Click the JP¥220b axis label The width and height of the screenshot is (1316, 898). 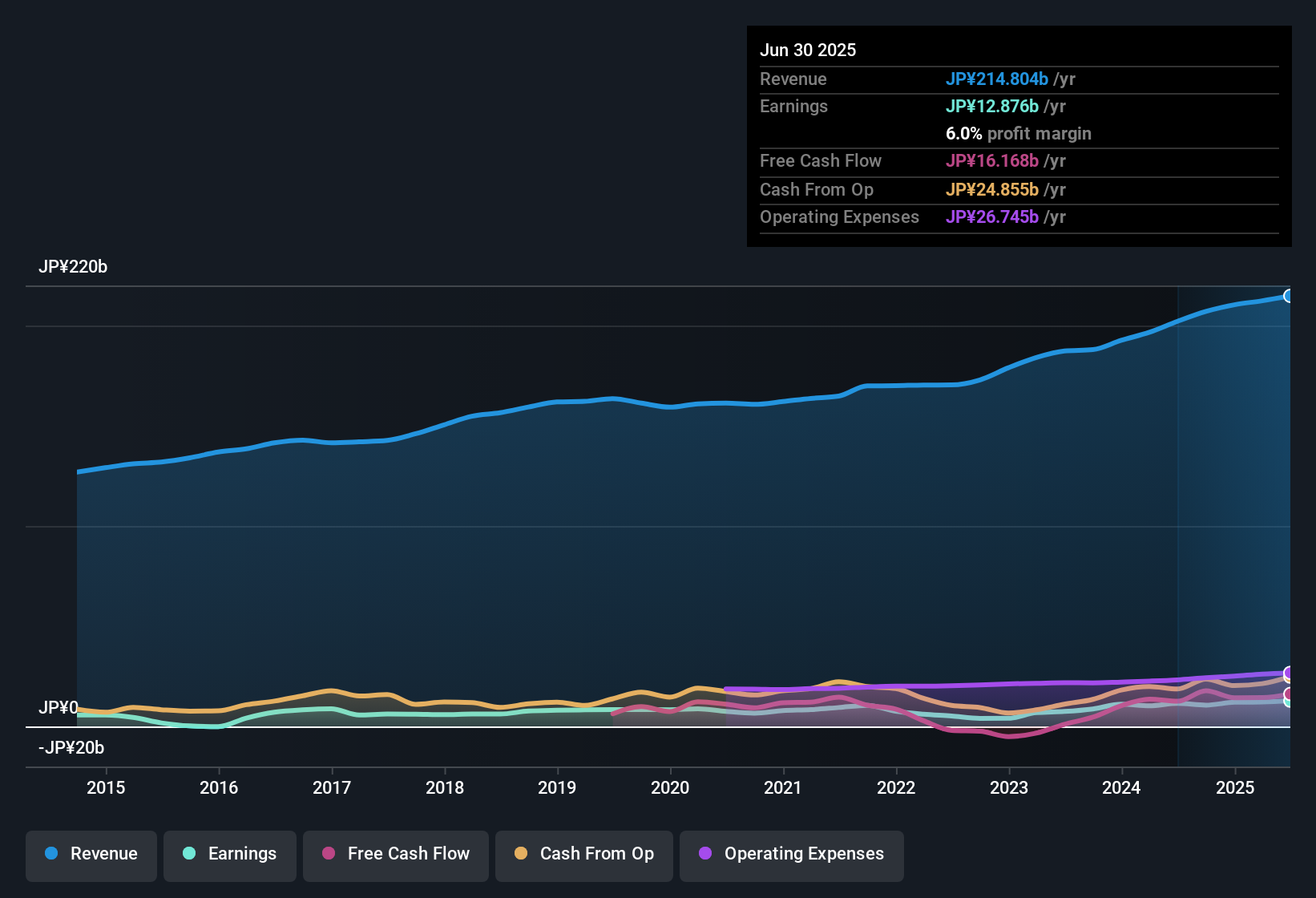74,267
